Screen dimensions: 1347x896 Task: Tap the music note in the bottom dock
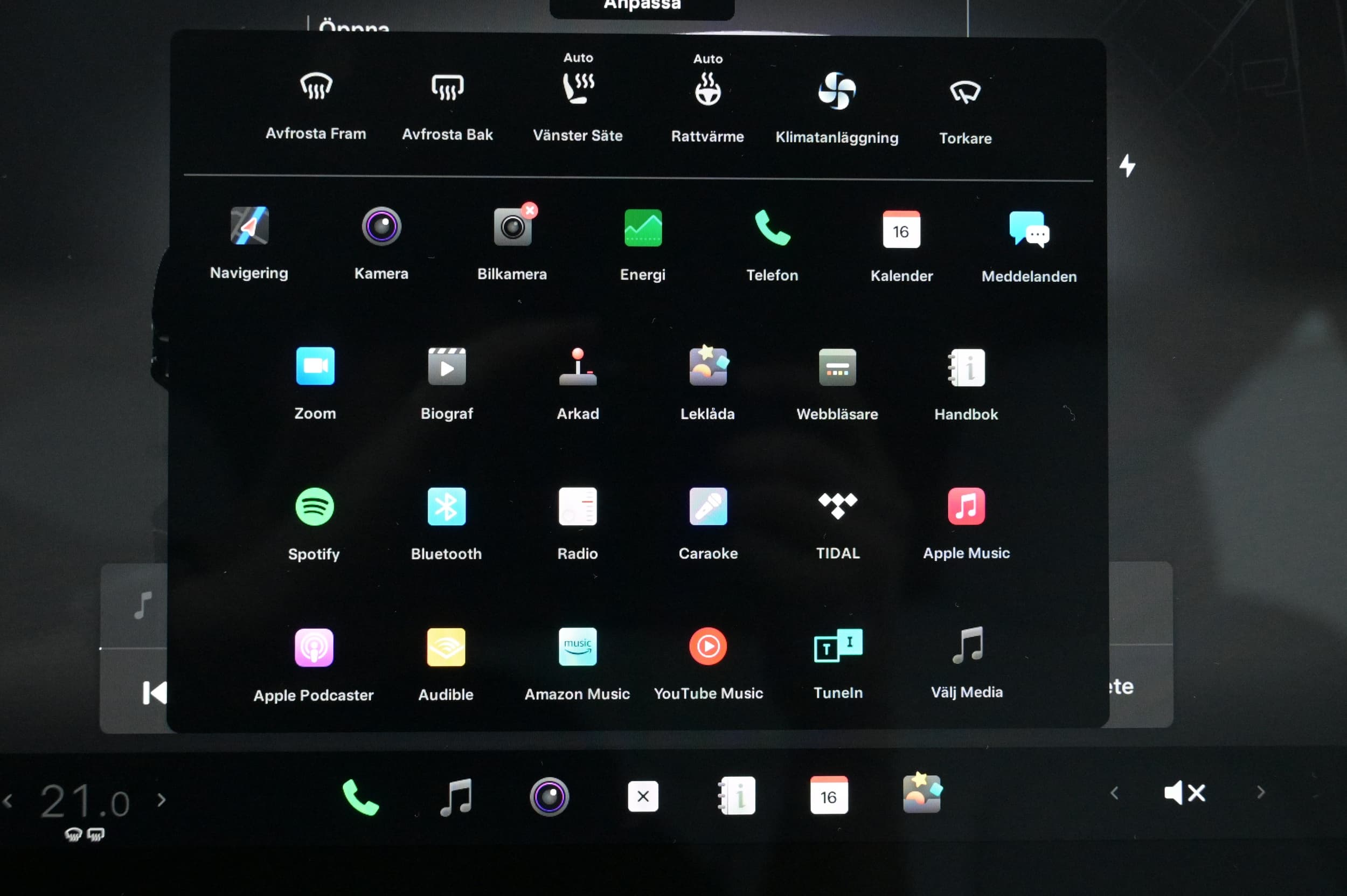(456, 797)
